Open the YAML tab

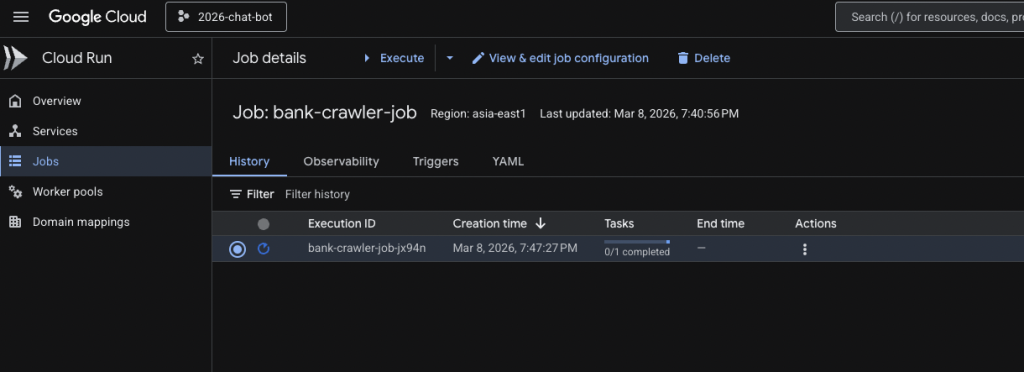click(508, 161)
